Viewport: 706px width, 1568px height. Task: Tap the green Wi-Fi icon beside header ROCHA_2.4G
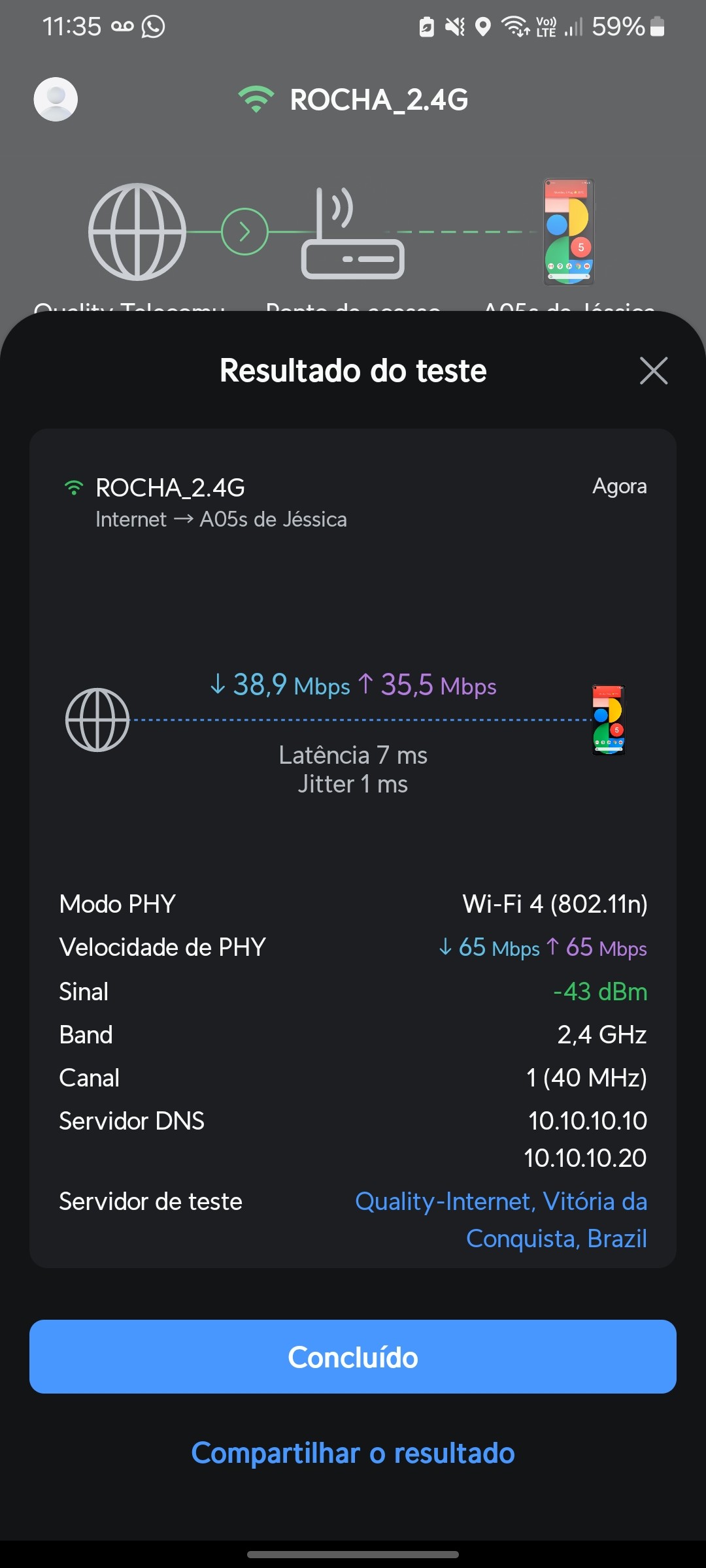point(256,99)
